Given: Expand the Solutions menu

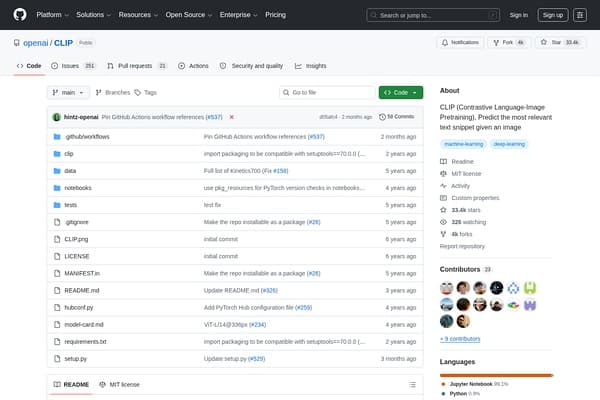Looking at the screenshot, I should click(x=93, y=15).
